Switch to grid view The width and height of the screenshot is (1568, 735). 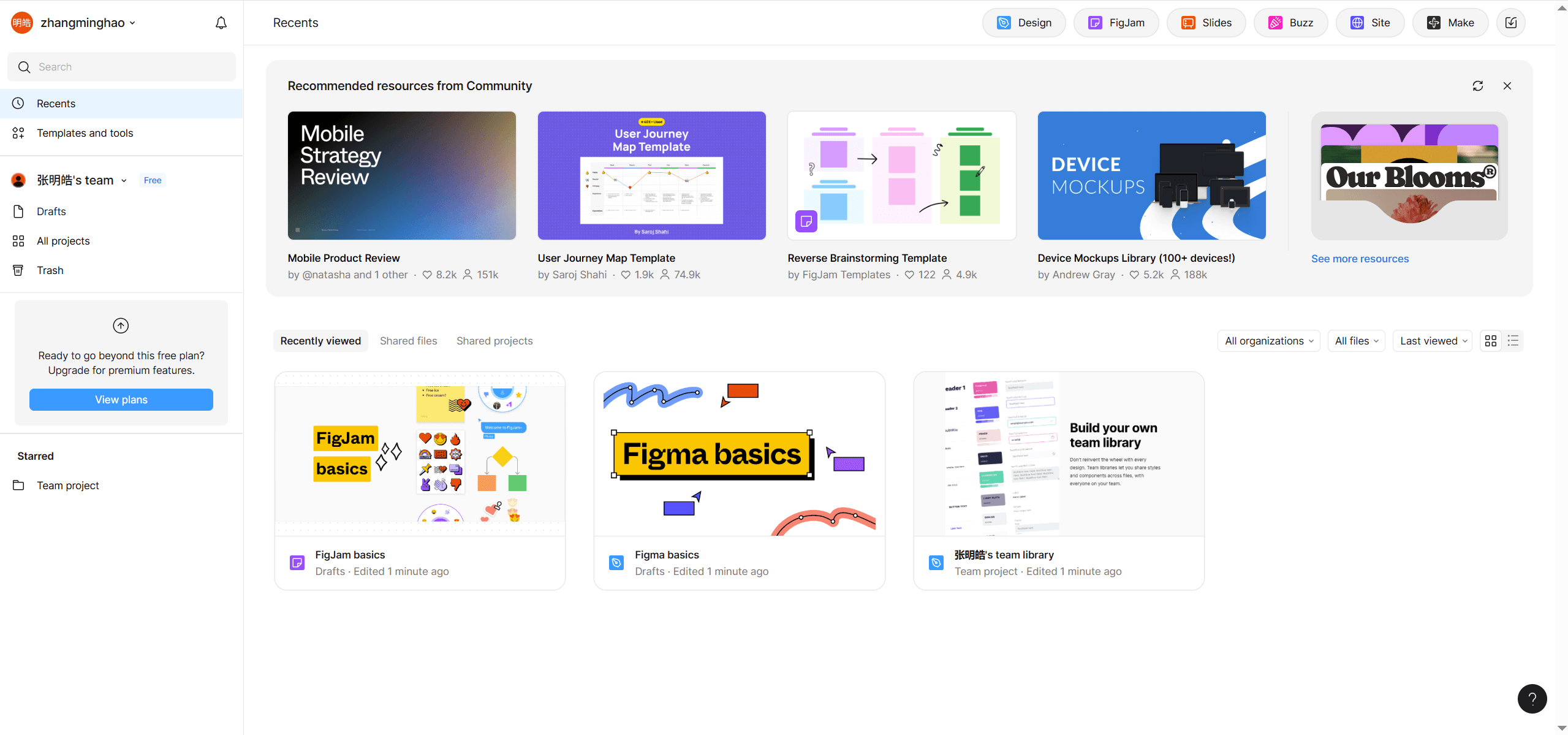[1491, 341]
